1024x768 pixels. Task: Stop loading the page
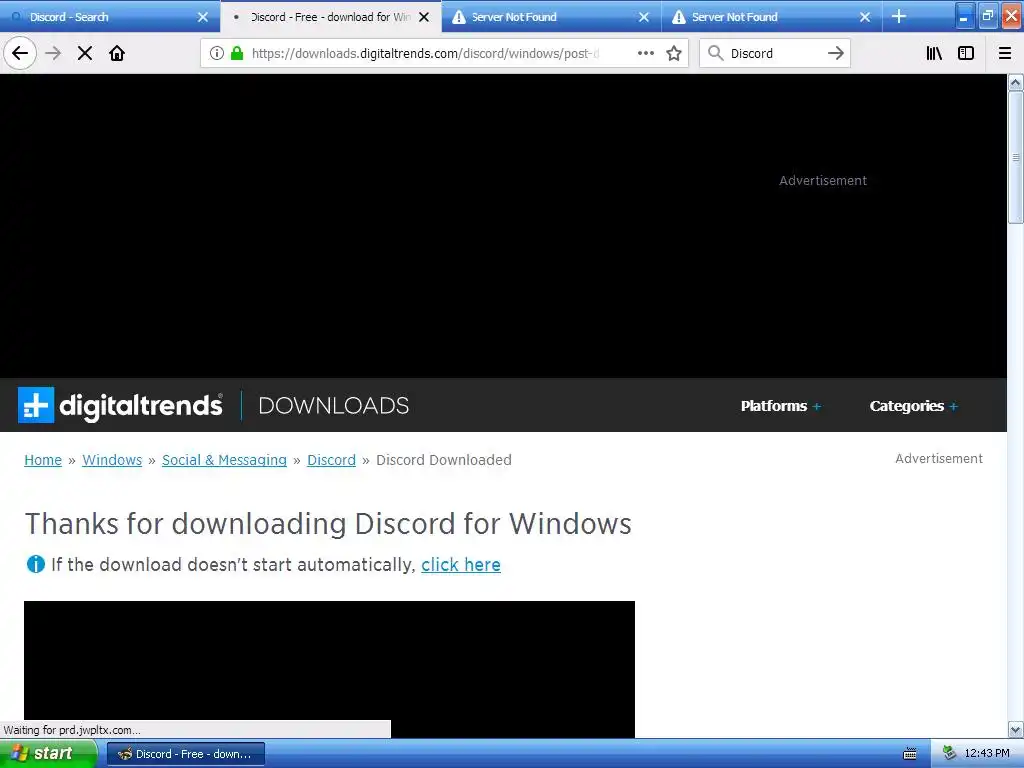pyautogui.click(x=85, y=53)
